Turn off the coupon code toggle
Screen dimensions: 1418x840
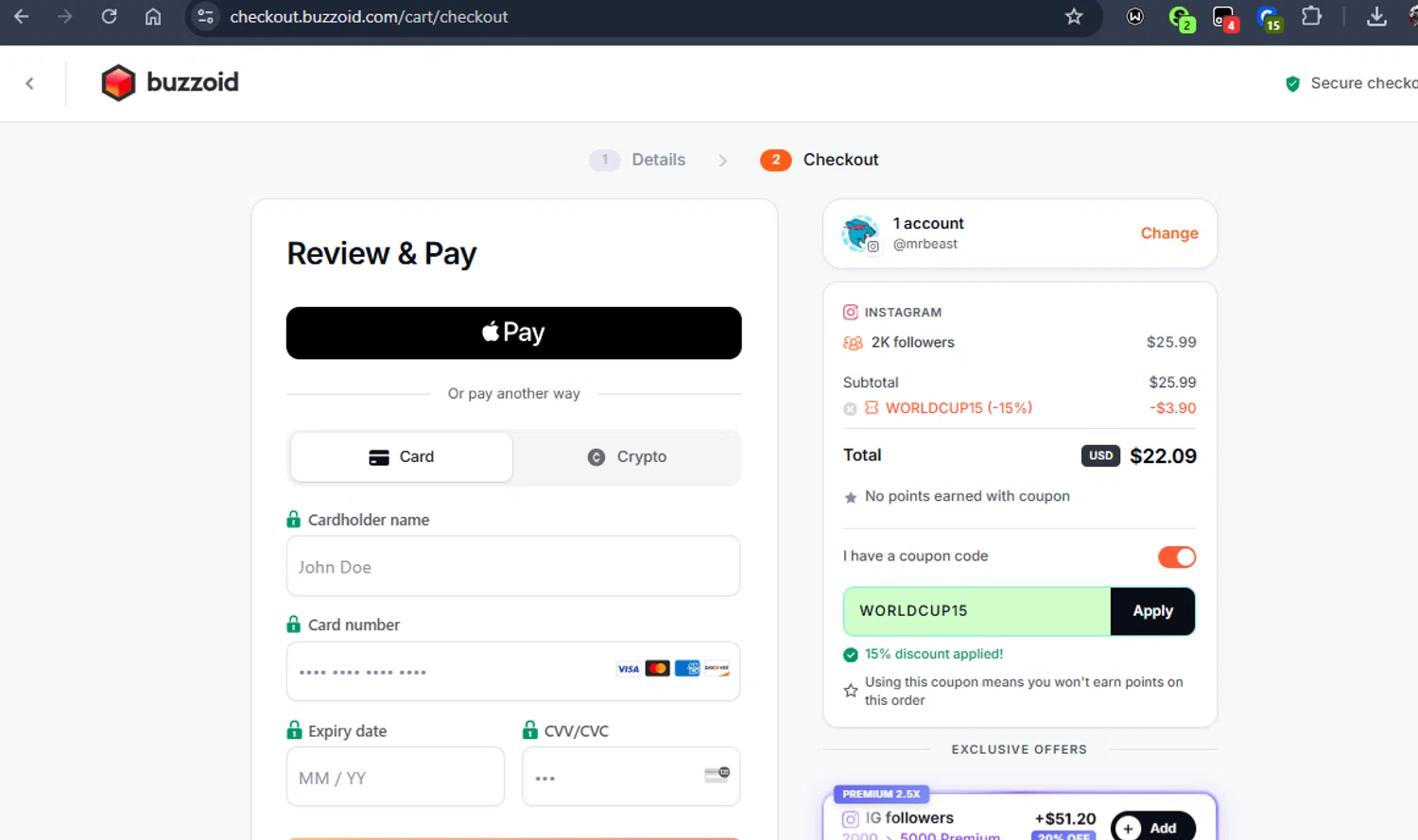click(x=1177, y=557)
